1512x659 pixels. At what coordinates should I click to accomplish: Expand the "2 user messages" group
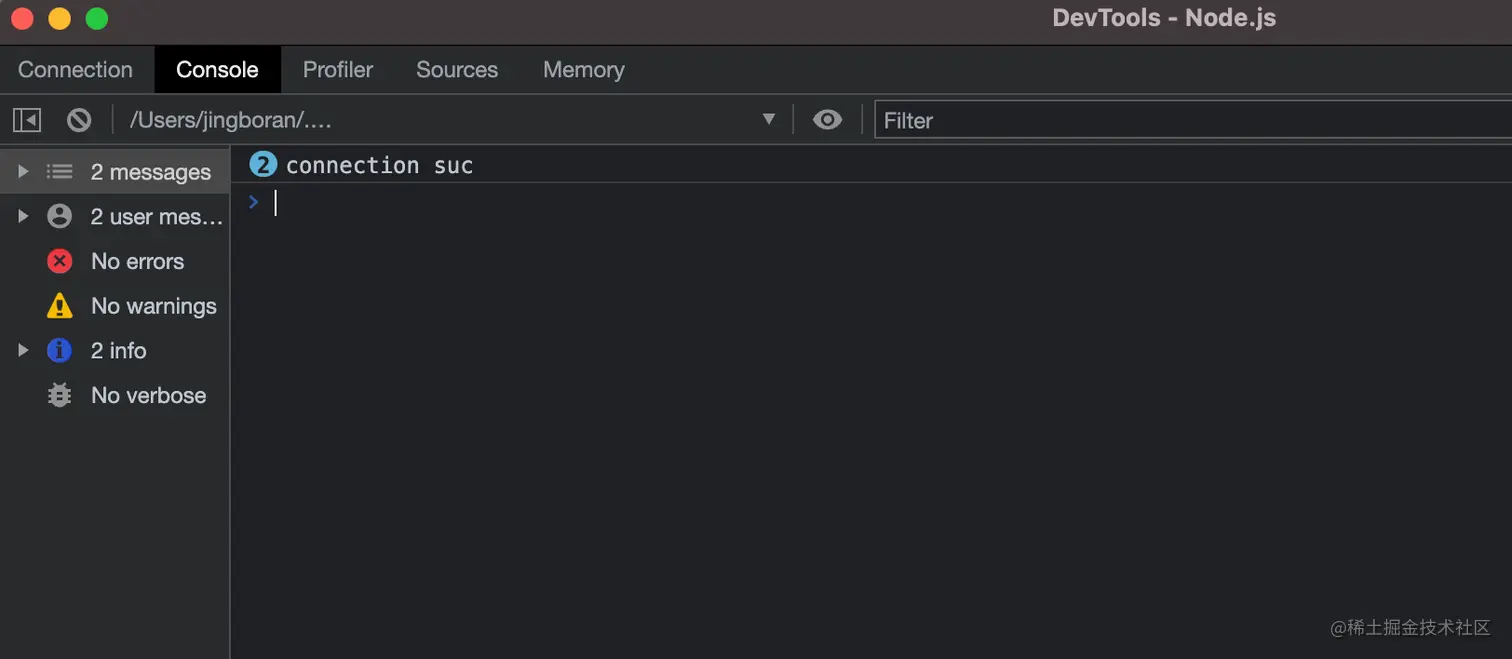[22, 216]
